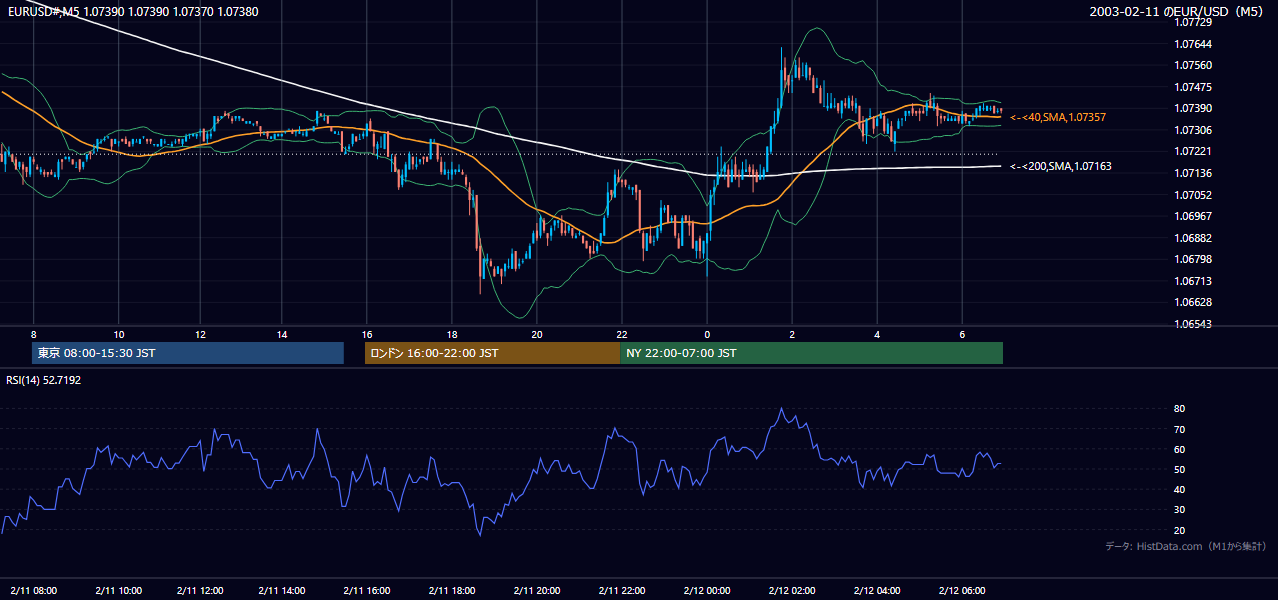Click the 2/11 16:00 bottom date label

coord(367,590)
